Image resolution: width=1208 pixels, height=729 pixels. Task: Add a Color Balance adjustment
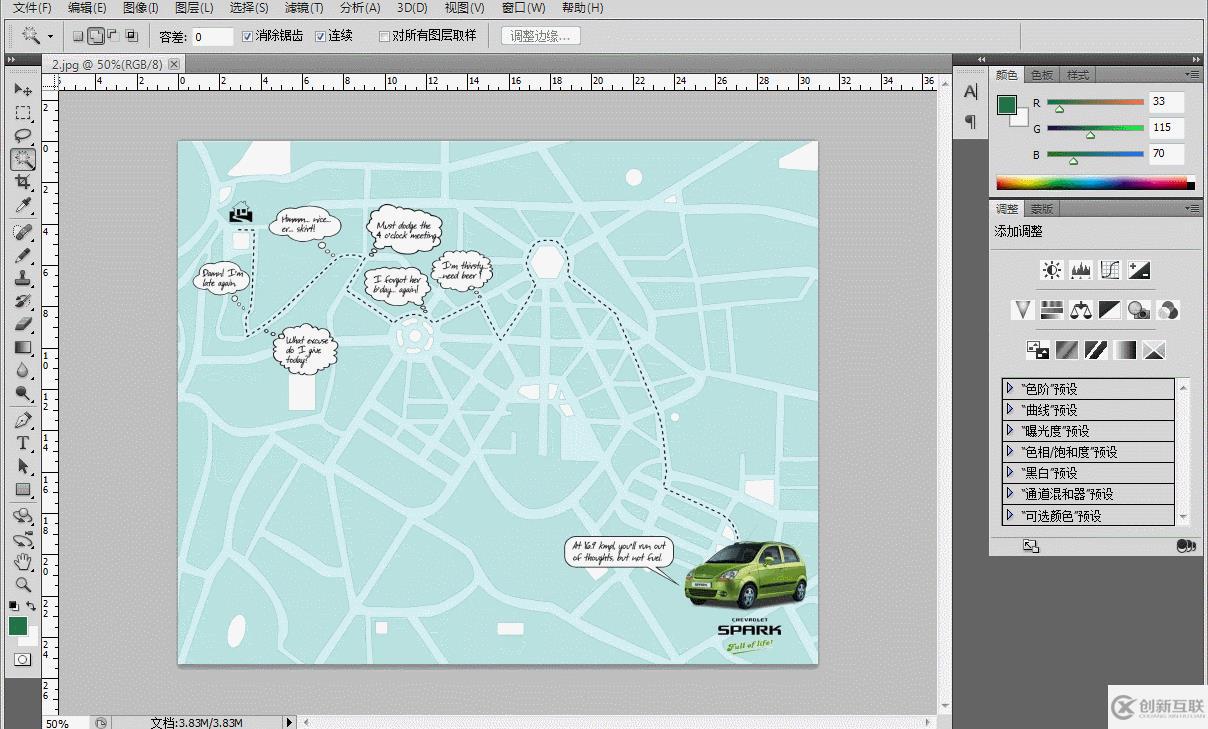(x=1080, y=310)
